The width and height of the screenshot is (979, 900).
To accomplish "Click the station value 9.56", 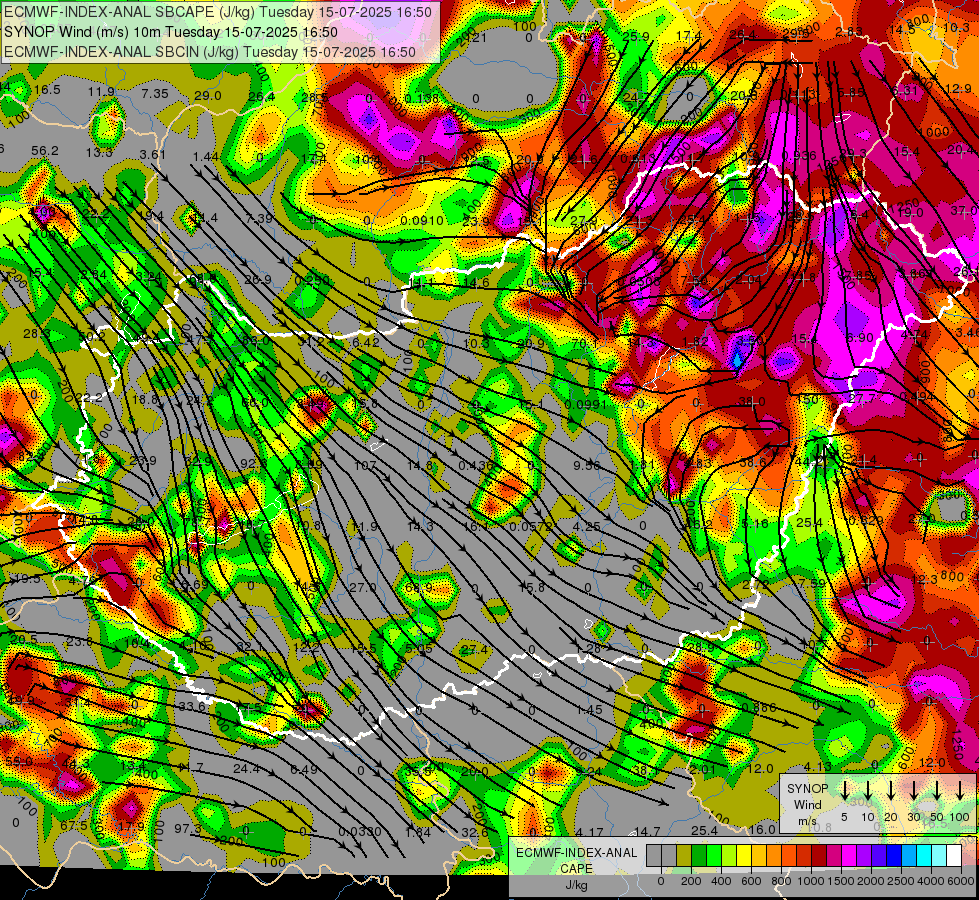I will point(586,465).
